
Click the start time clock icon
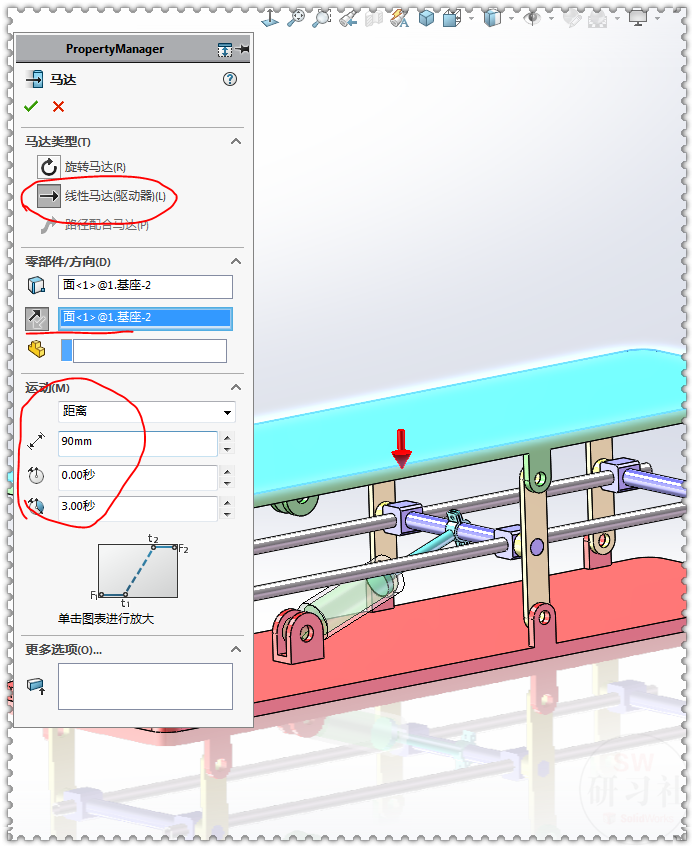36,475
